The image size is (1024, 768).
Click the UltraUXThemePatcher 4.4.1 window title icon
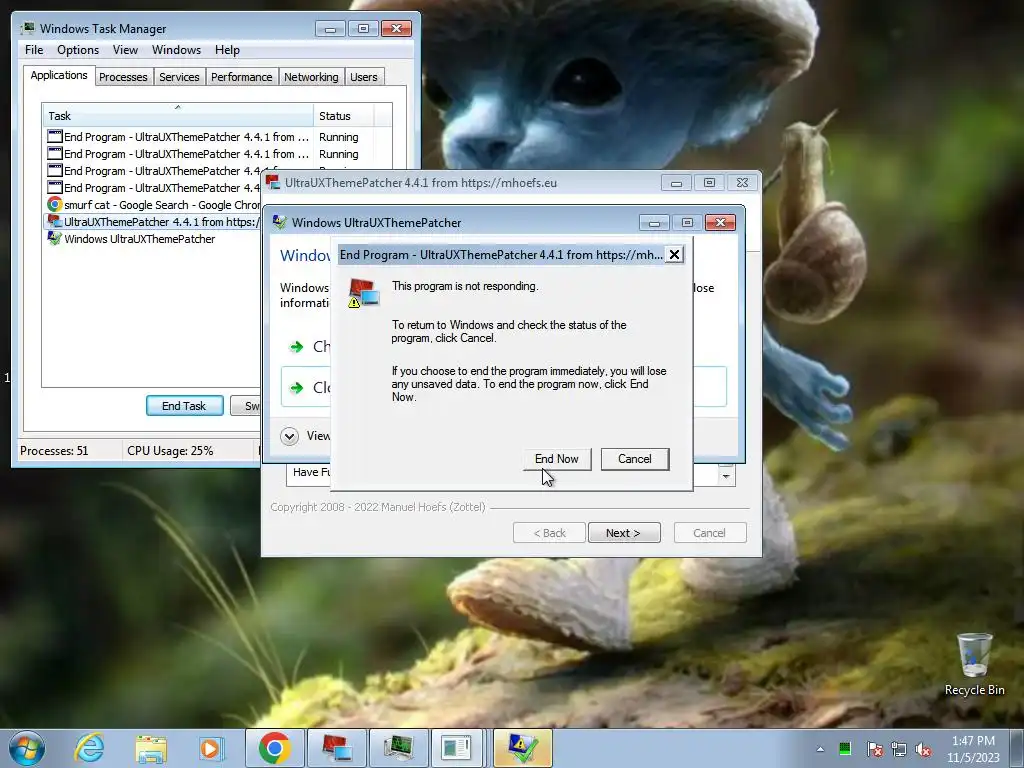pyautogui.click(x=273, y=183)
